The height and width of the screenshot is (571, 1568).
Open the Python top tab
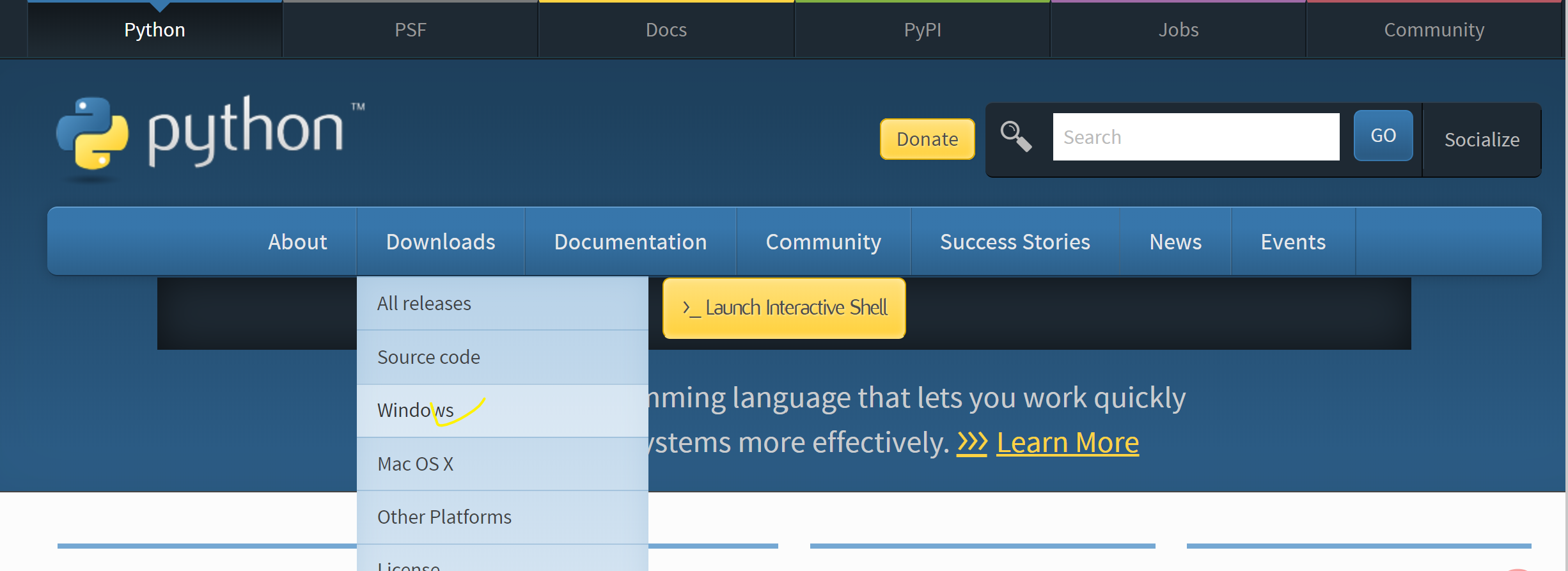click(x=155, y=30)
